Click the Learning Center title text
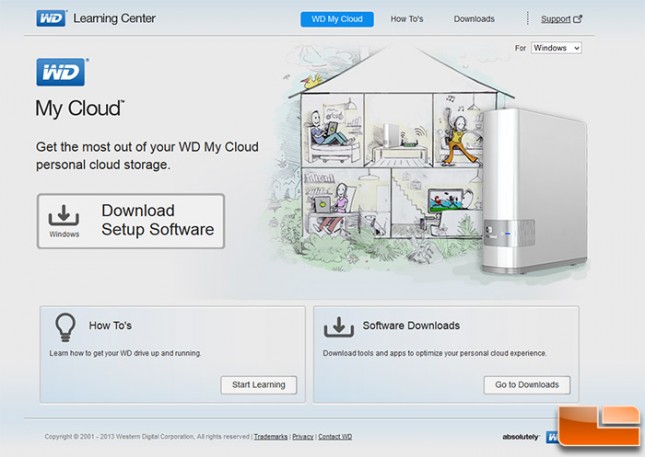This screenshot has width=645, height=457. coord(114,19)
